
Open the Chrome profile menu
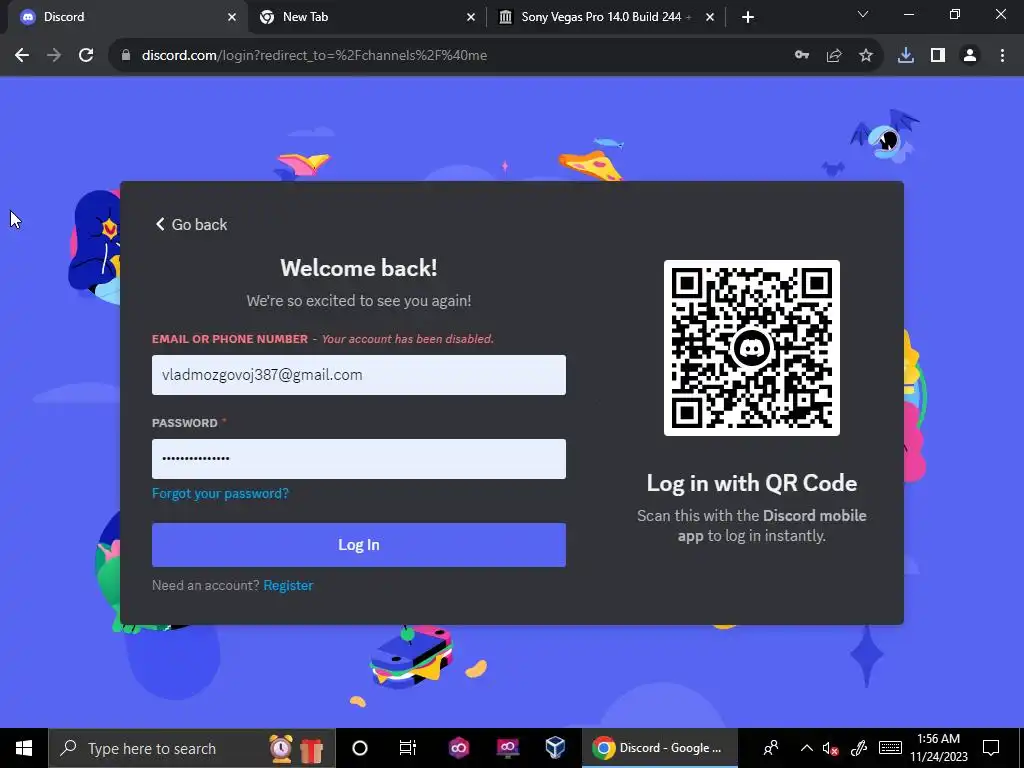pyautogui.click(x=970, y=56)
